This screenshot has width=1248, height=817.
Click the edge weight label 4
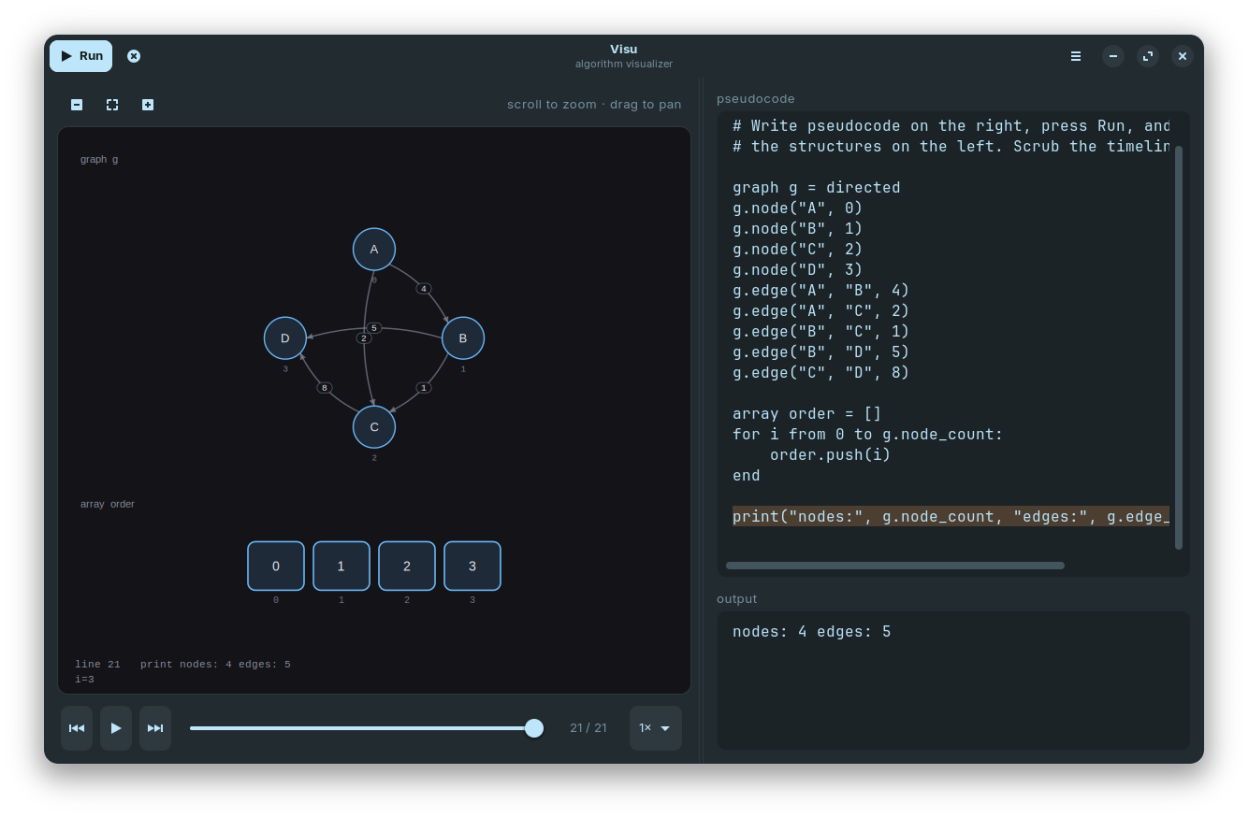[x=424, y=288]
